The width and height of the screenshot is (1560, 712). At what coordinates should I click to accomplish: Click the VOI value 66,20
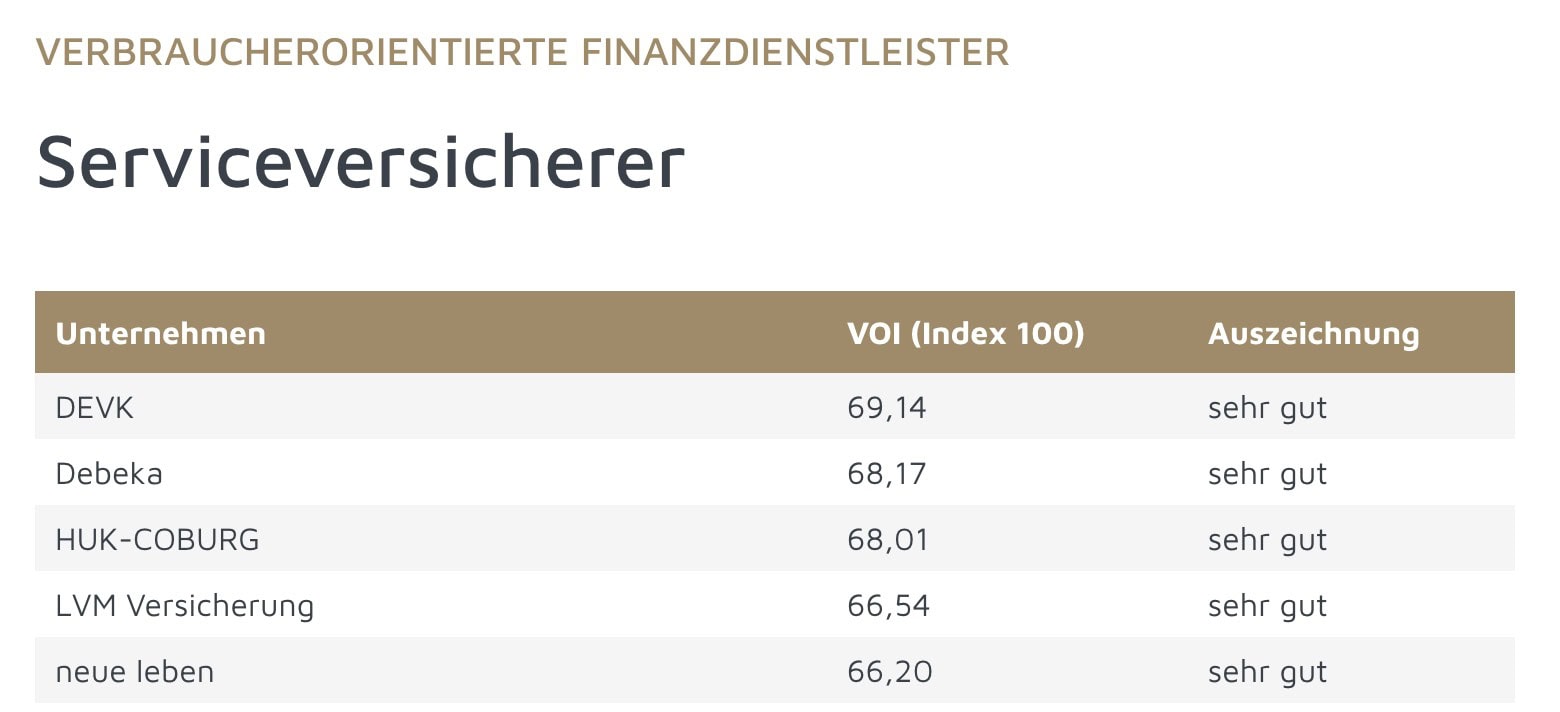(889, 671)
